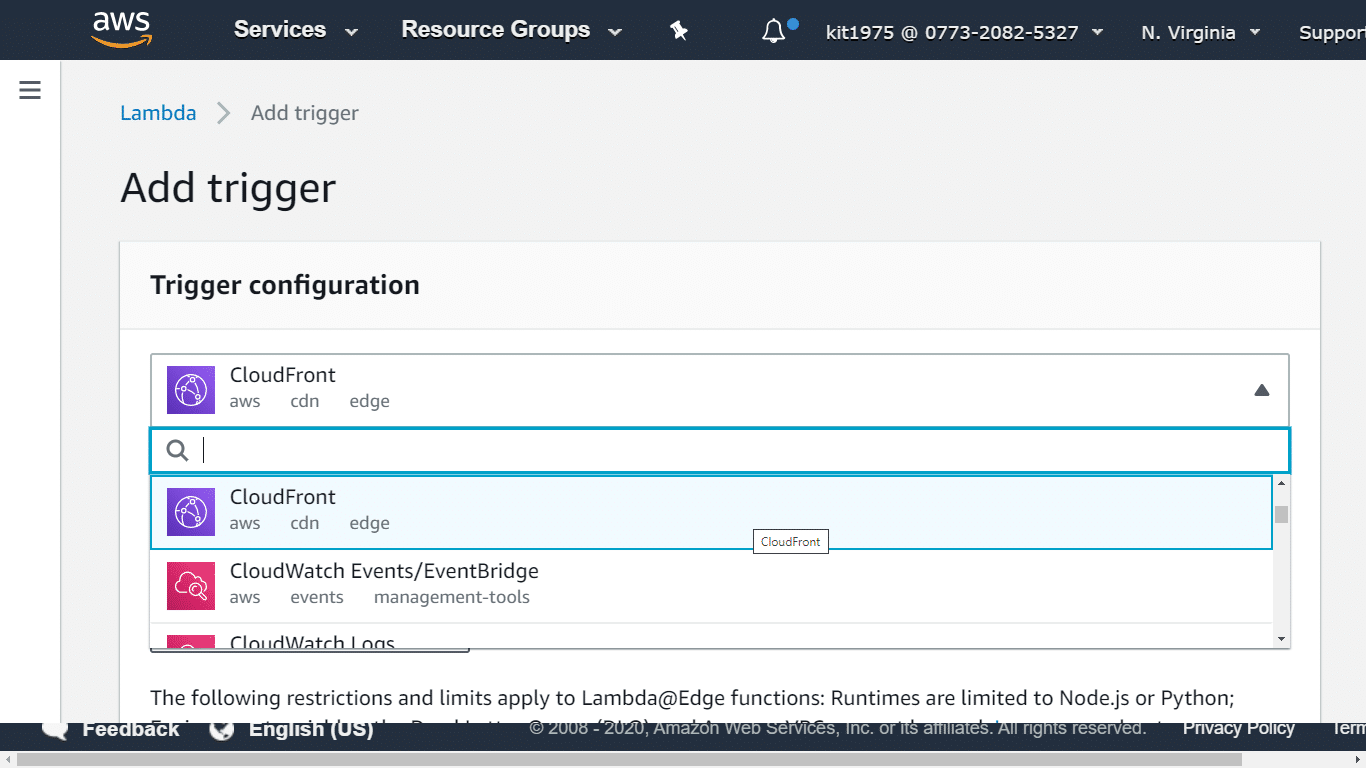Open the N. Virginia region dropdown

coord(1200,32)
